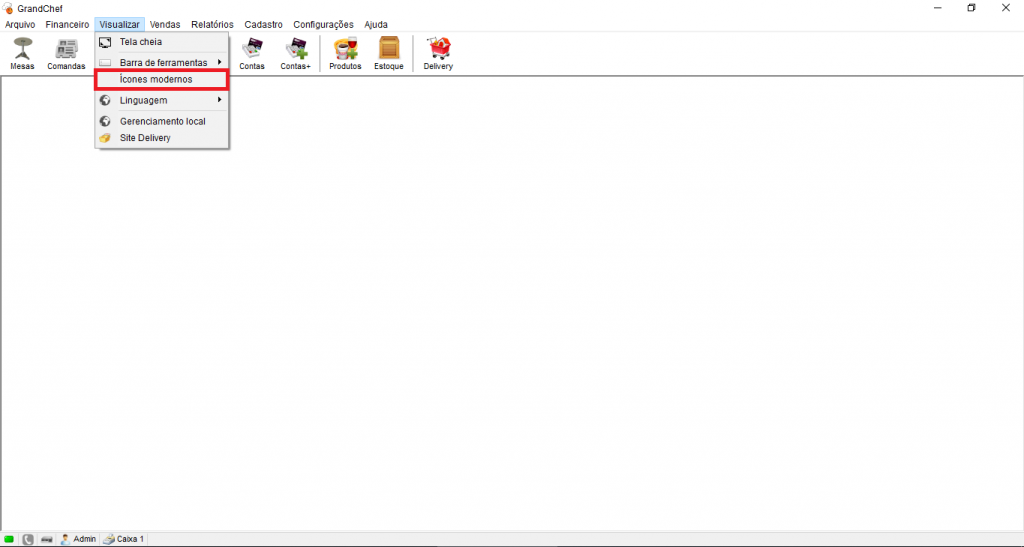Image resolution: width=1024 pixels, height=547 pixels.
Task: Click the Admin user in status bar
Action: (78, 539)
